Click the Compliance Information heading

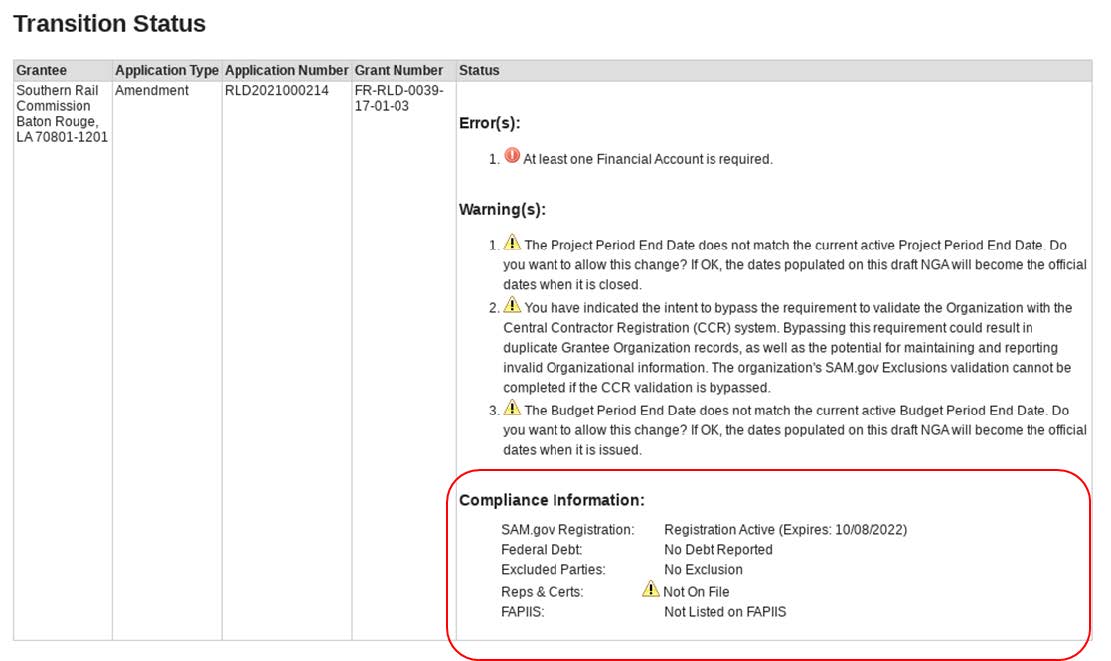[551, 500]
